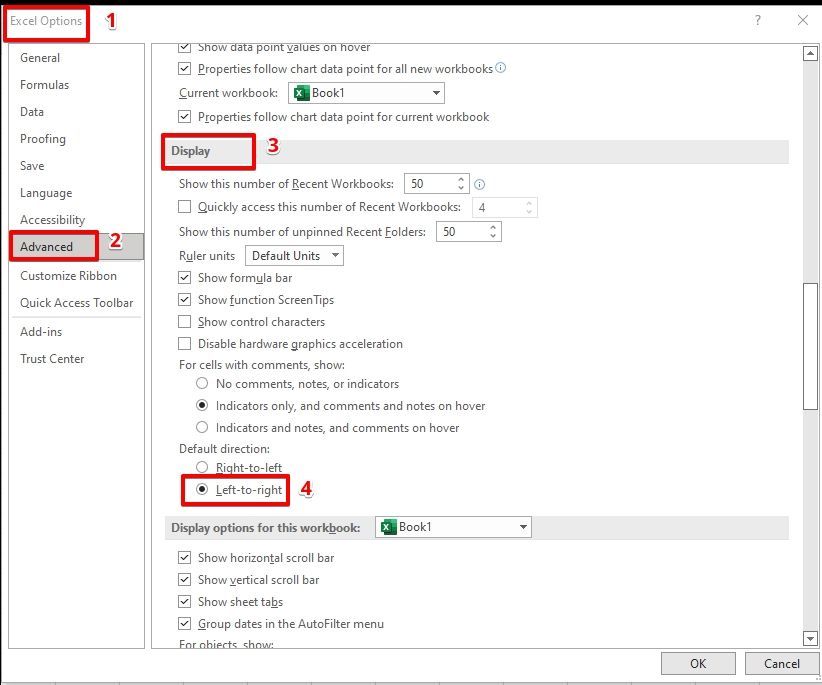The width and height of the screenshot is (822, 685).
Task: Click the unpinned Recent Folders number field
Action: [x=461, y=232]
